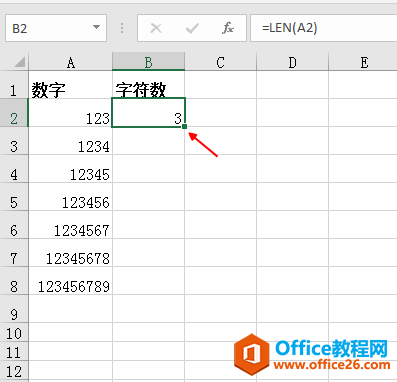The width and height of the screenshot is (397, 382).
Task: Select row 5 header
Action: [14, 197]
